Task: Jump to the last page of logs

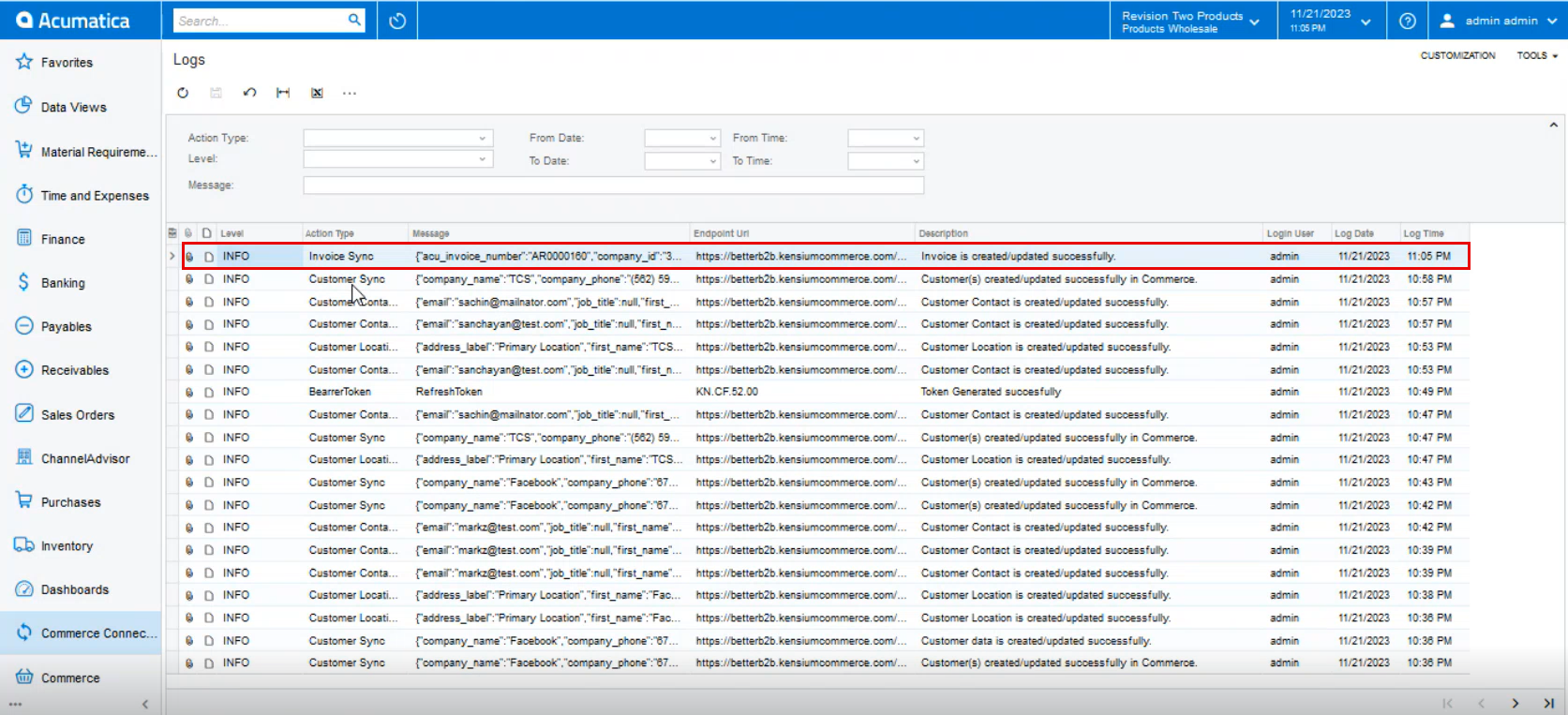Action: point(1548,703)
